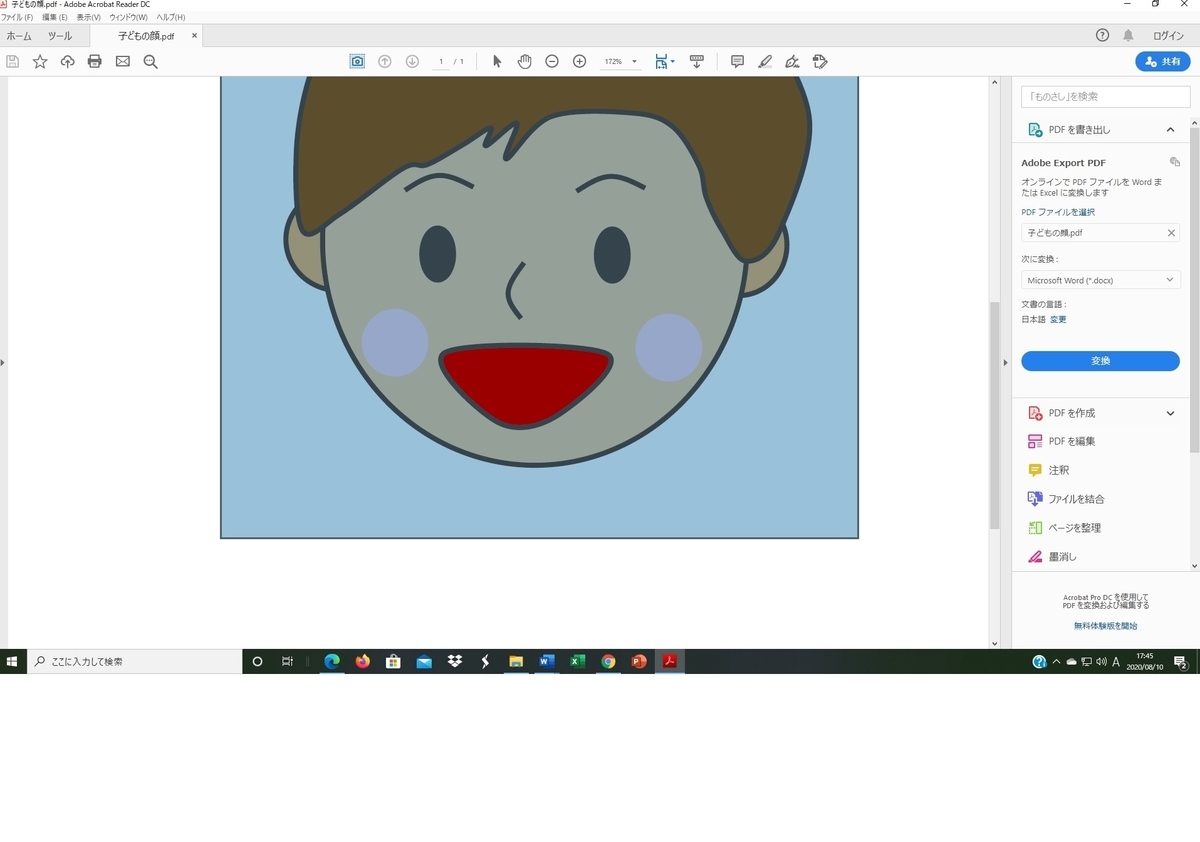Click the page number field
This screenshot has height=842, width=1200.
coord(441,62)
